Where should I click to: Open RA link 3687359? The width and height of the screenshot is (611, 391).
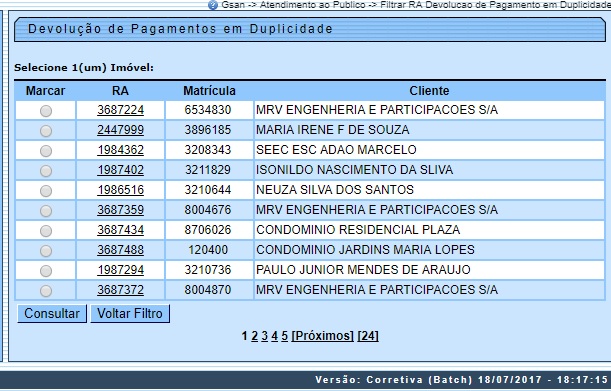tap(120, 210)
